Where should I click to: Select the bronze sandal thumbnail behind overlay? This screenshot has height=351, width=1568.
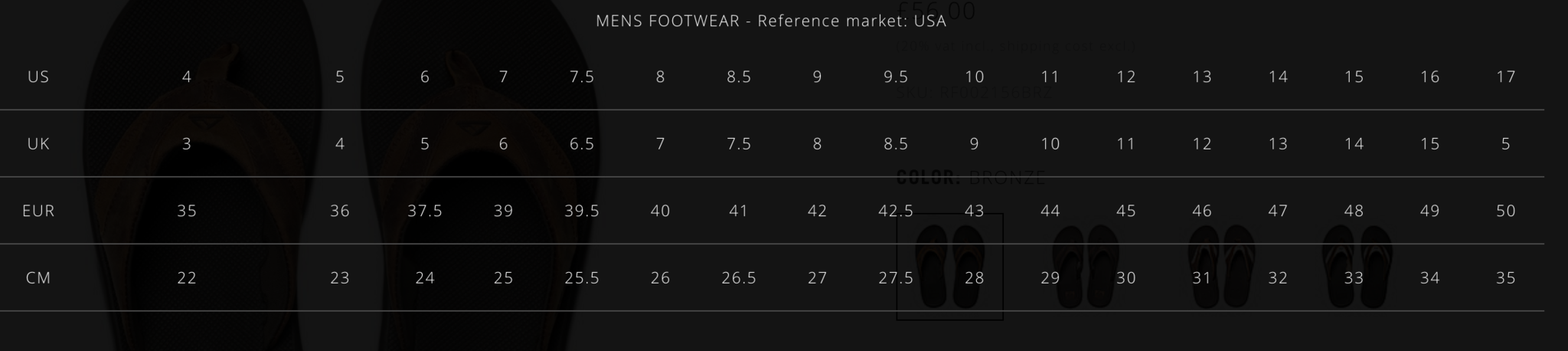point(949,267)
